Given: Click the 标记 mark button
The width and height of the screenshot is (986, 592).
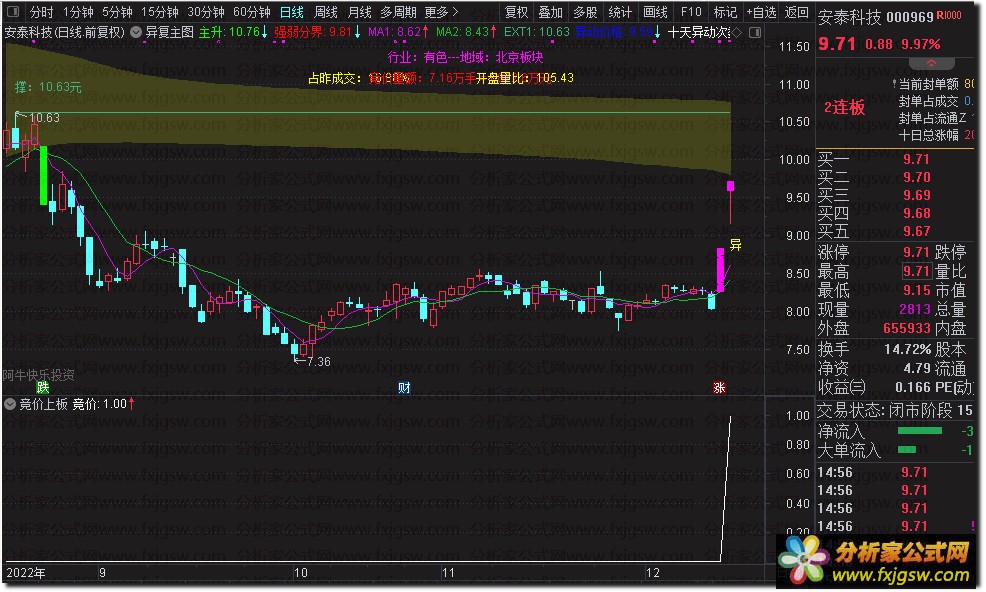Looking at the screenshot, I should pyautogui.click(x=725, y=12).
